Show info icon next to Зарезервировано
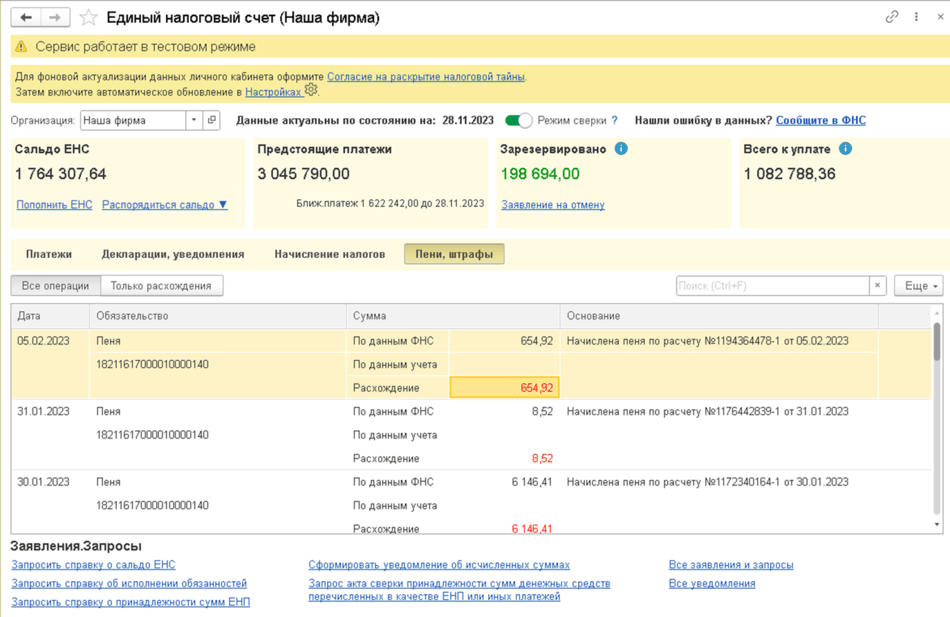Viewport: 950px width, 617px height. (621, 149)
